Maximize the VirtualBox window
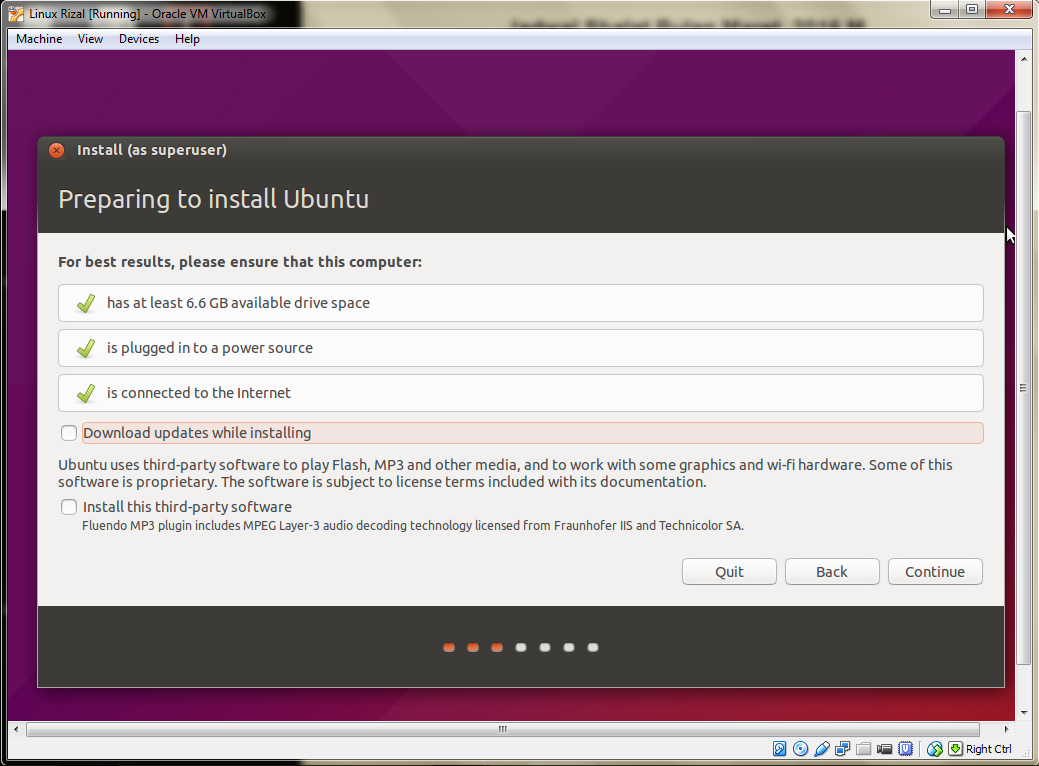1039x766 pixels. (x=971, y=10)
